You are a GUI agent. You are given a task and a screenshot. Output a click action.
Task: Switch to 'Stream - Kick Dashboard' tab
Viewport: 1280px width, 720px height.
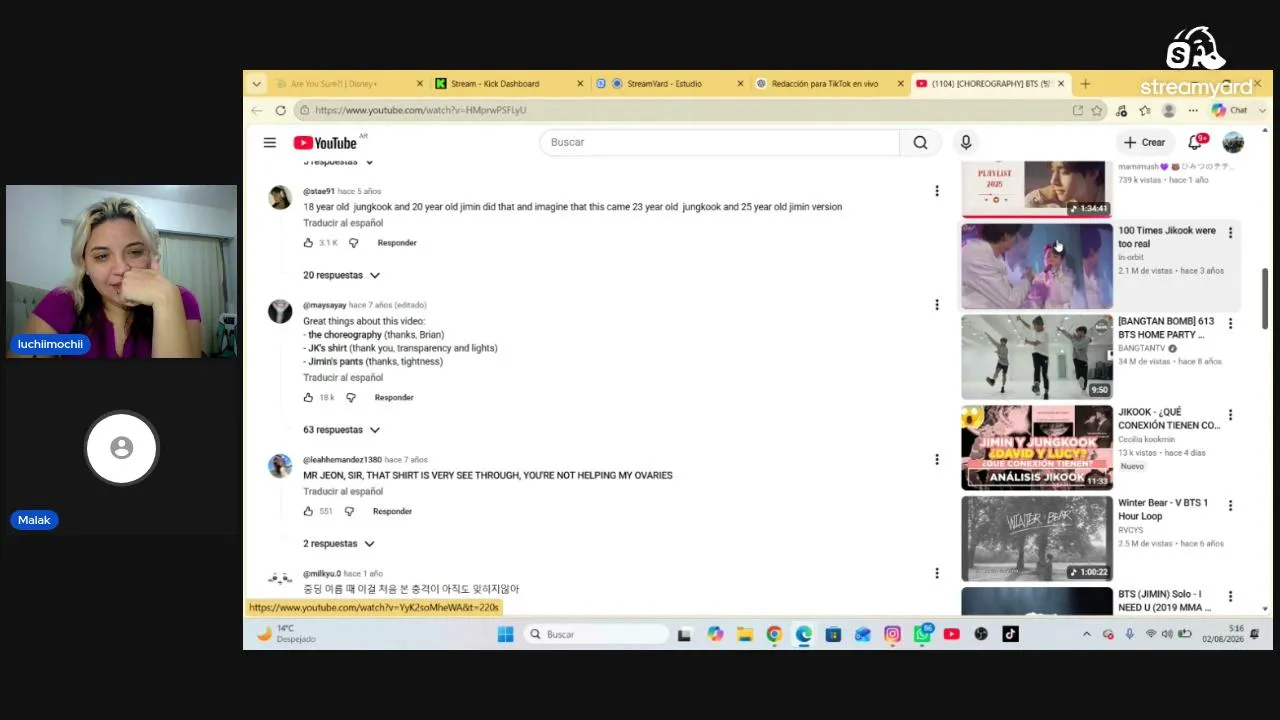pos(507,84)
